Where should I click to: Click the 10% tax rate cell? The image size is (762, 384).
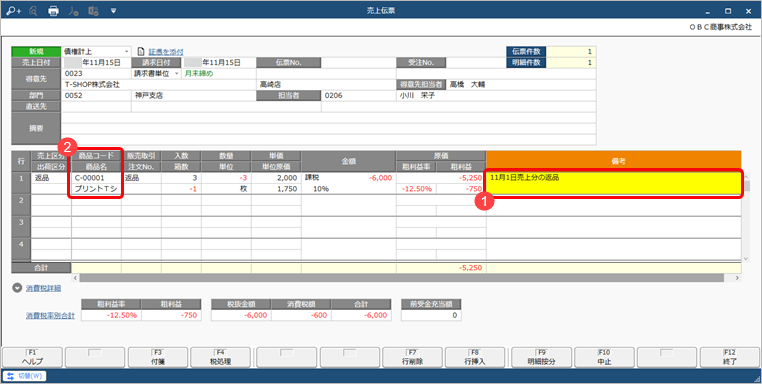pos(321,189)
